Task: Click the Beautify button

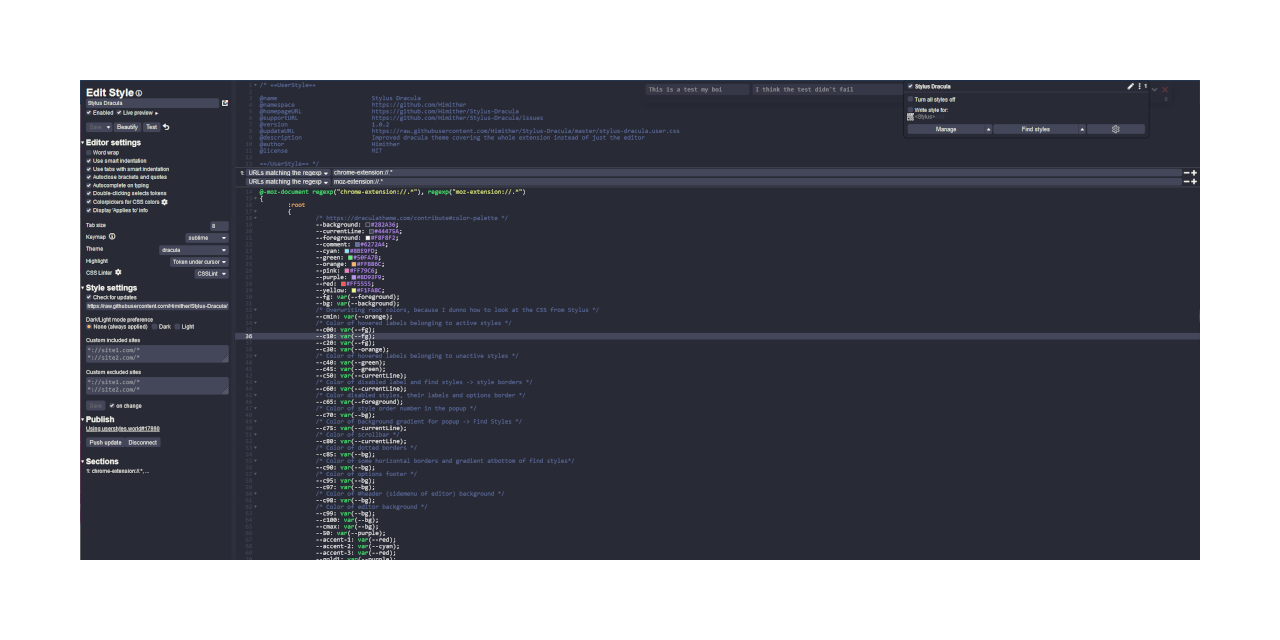Action: point(127,127)
